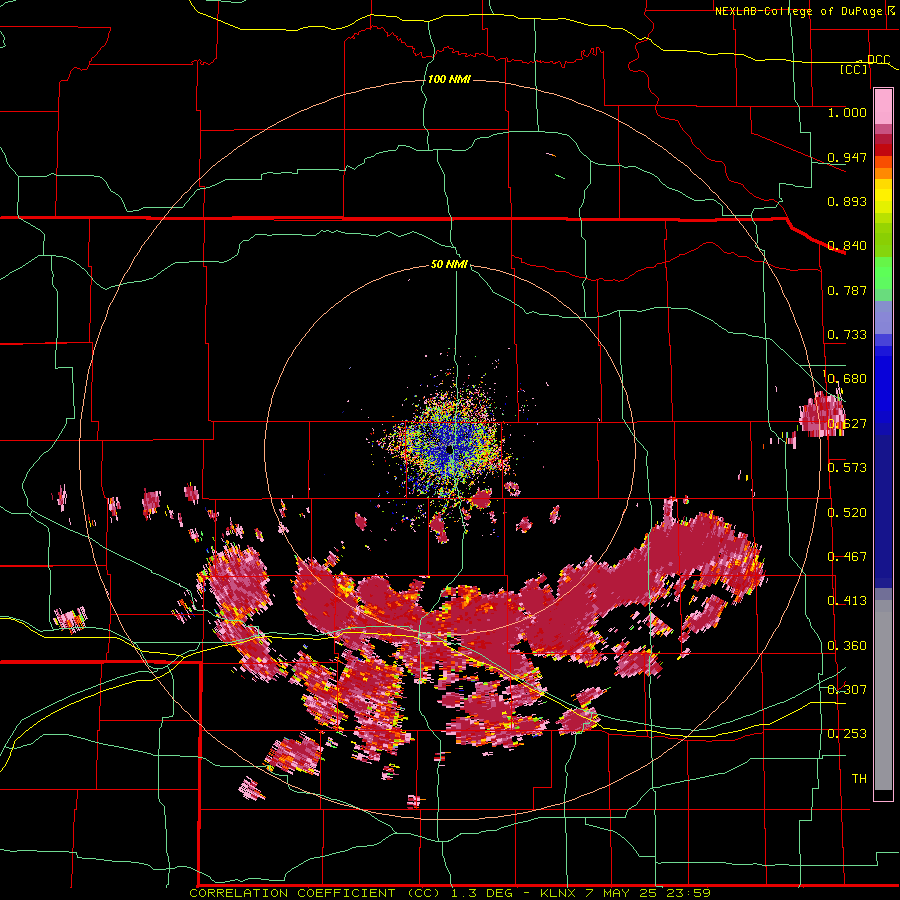Click the radar site center dot
Screen dimensions: 900x900
pos(449,450)
